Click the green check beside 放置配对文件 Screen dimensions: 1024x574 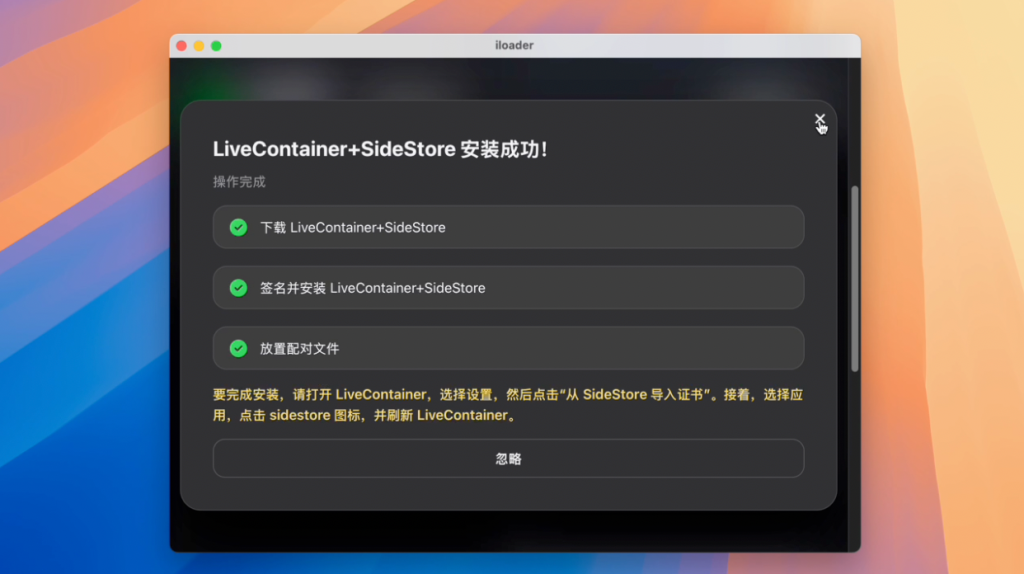point(238,349)
